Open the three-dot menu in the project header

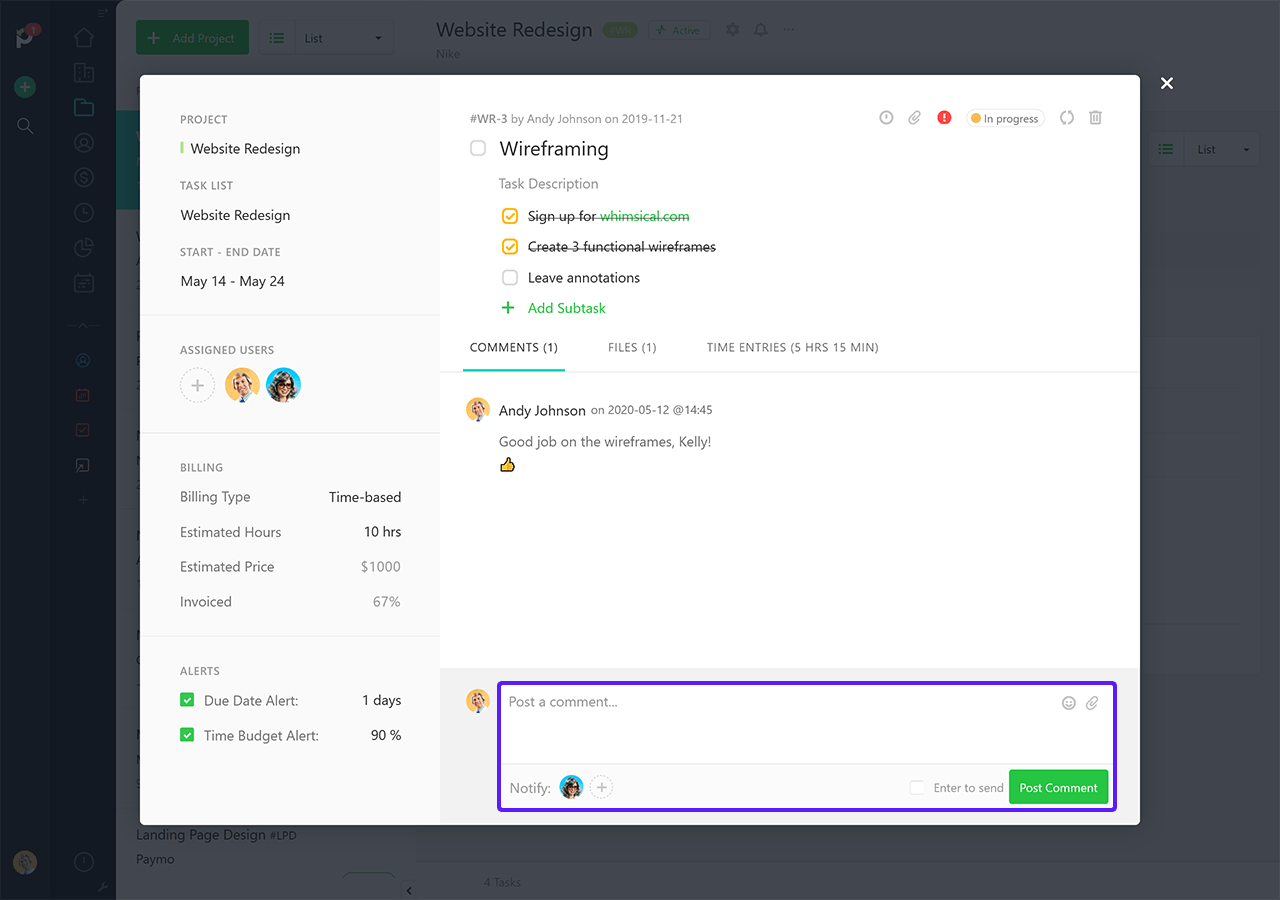coord(789,30)
